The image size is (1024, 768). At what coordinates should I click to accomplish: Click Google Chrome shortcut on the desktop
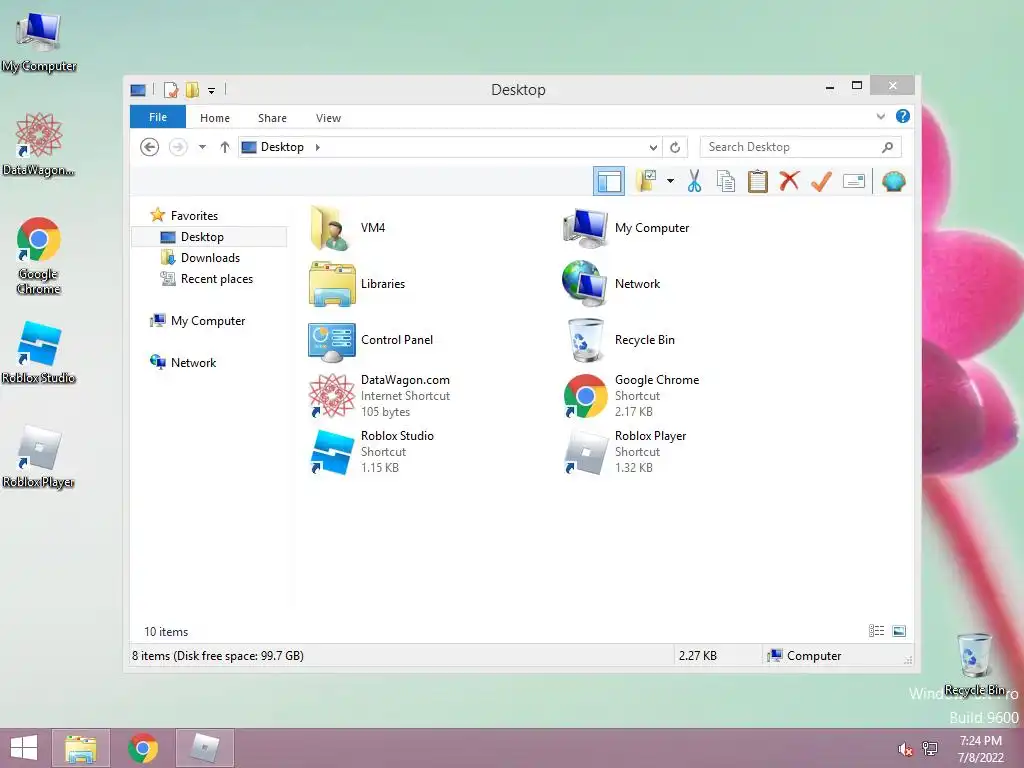click(x=39, y=255)
